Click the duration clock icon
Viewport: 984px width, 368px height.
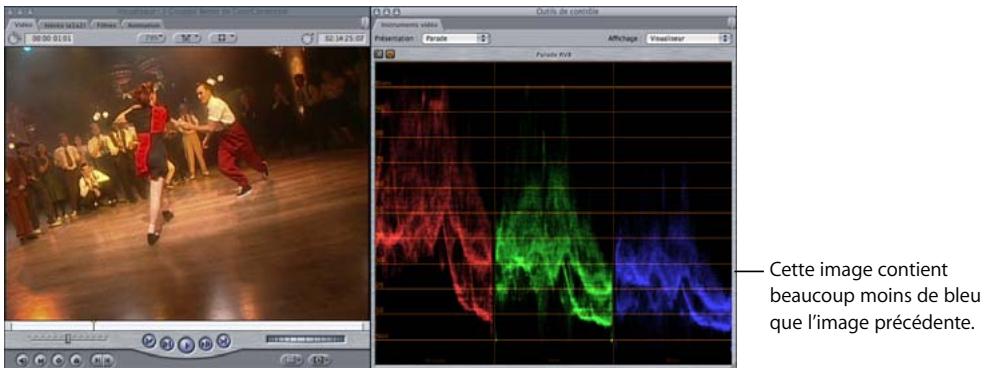point(15,38)
